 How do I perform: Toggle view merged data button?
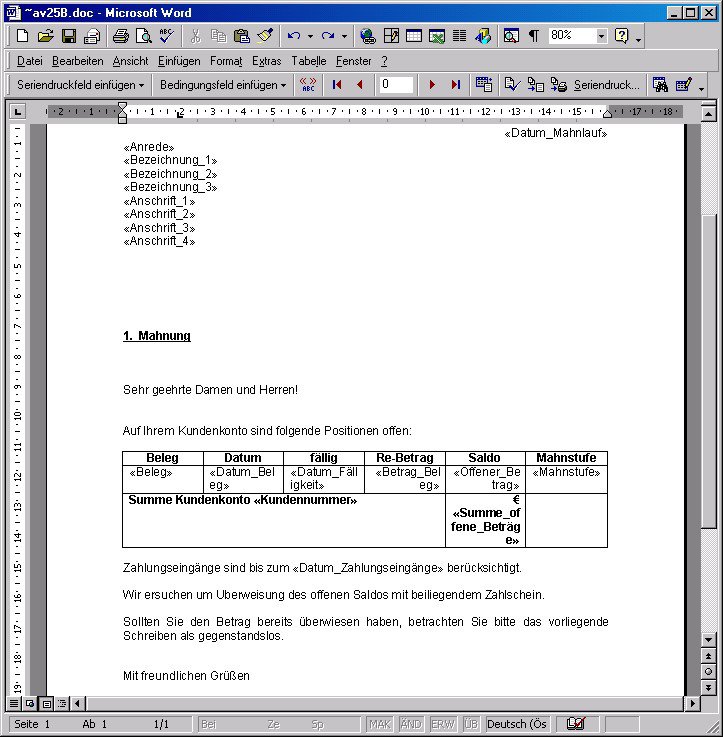[x=308, y=85]
